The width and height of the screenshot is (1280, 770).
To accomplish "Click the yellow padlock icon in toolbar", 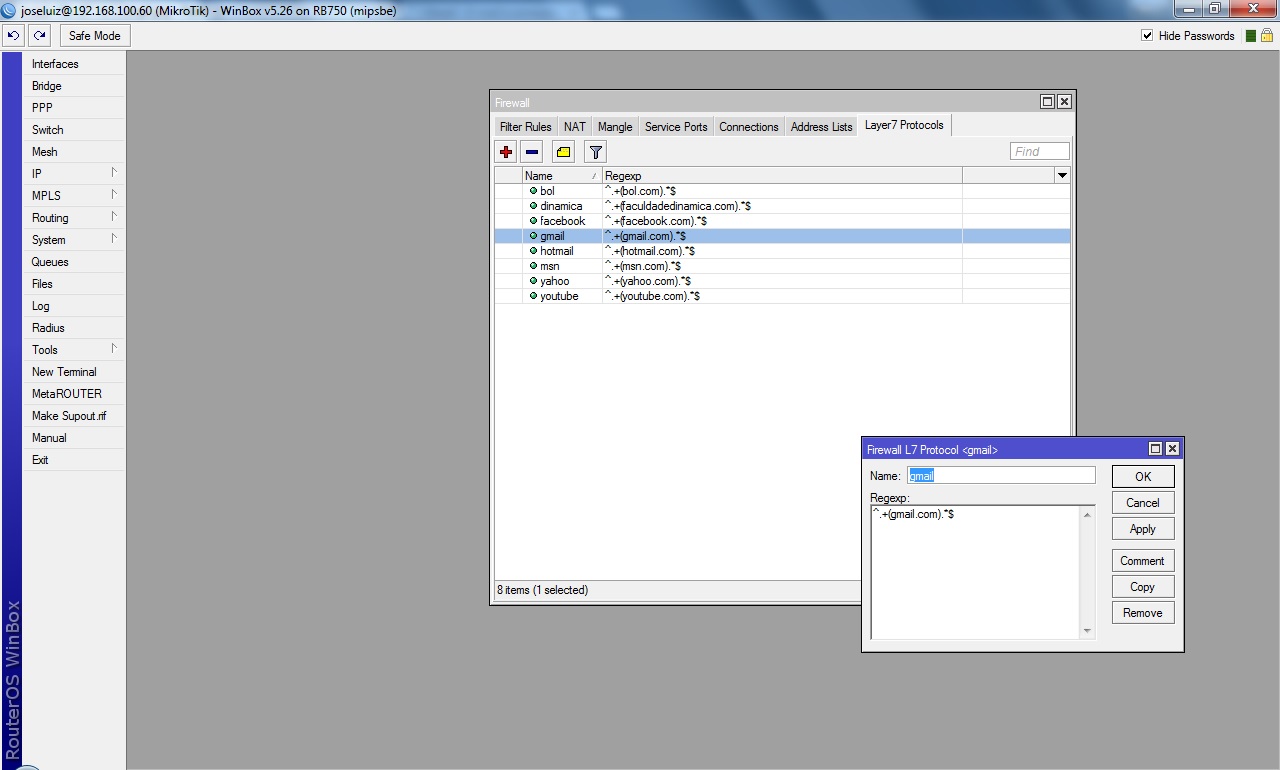I will 1266,36.
